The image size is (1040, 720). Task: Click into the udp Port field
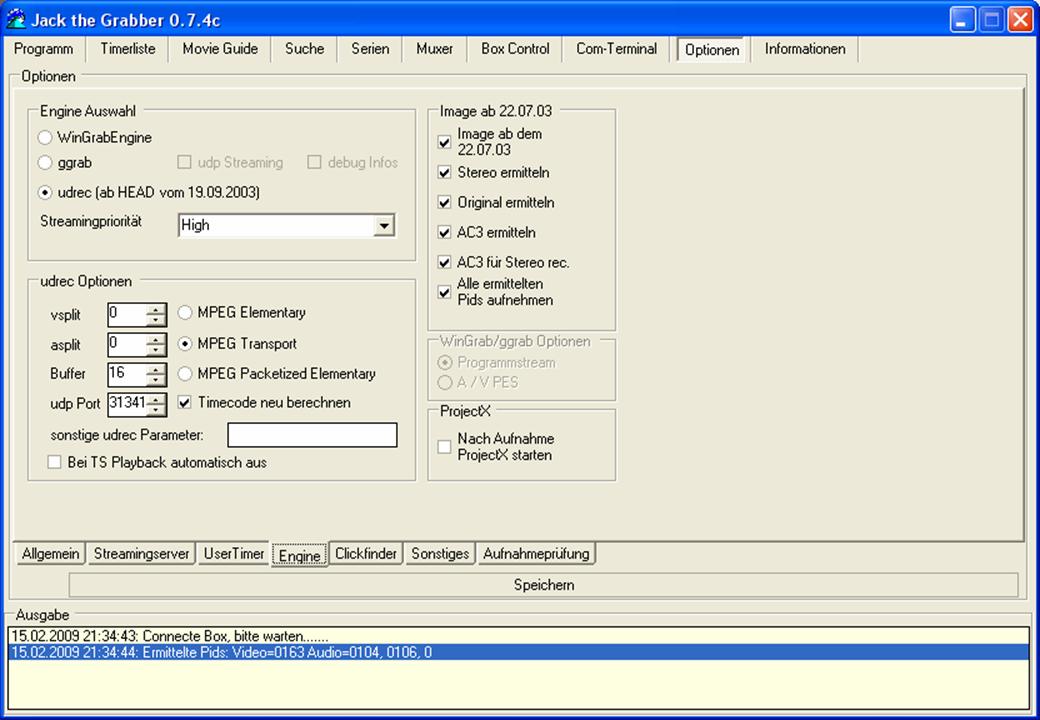coord(127,404)
